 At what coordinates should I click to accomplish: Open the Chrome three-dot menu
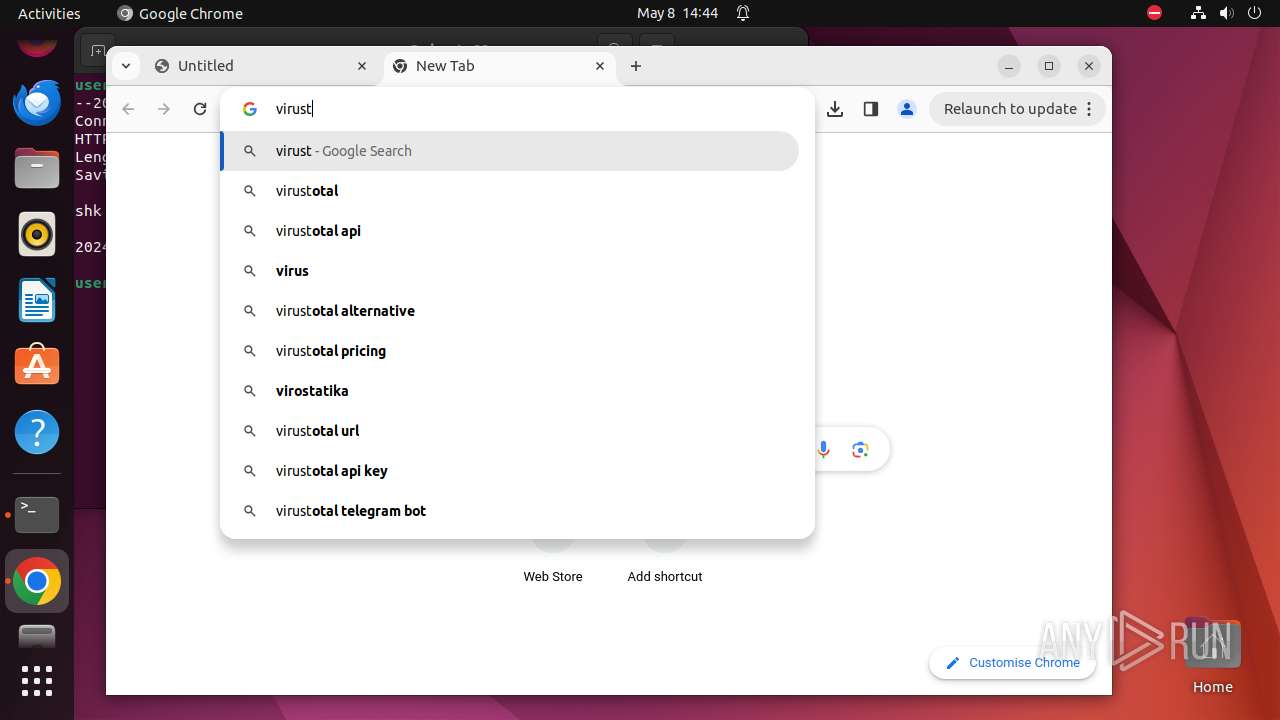point(1089,109)
